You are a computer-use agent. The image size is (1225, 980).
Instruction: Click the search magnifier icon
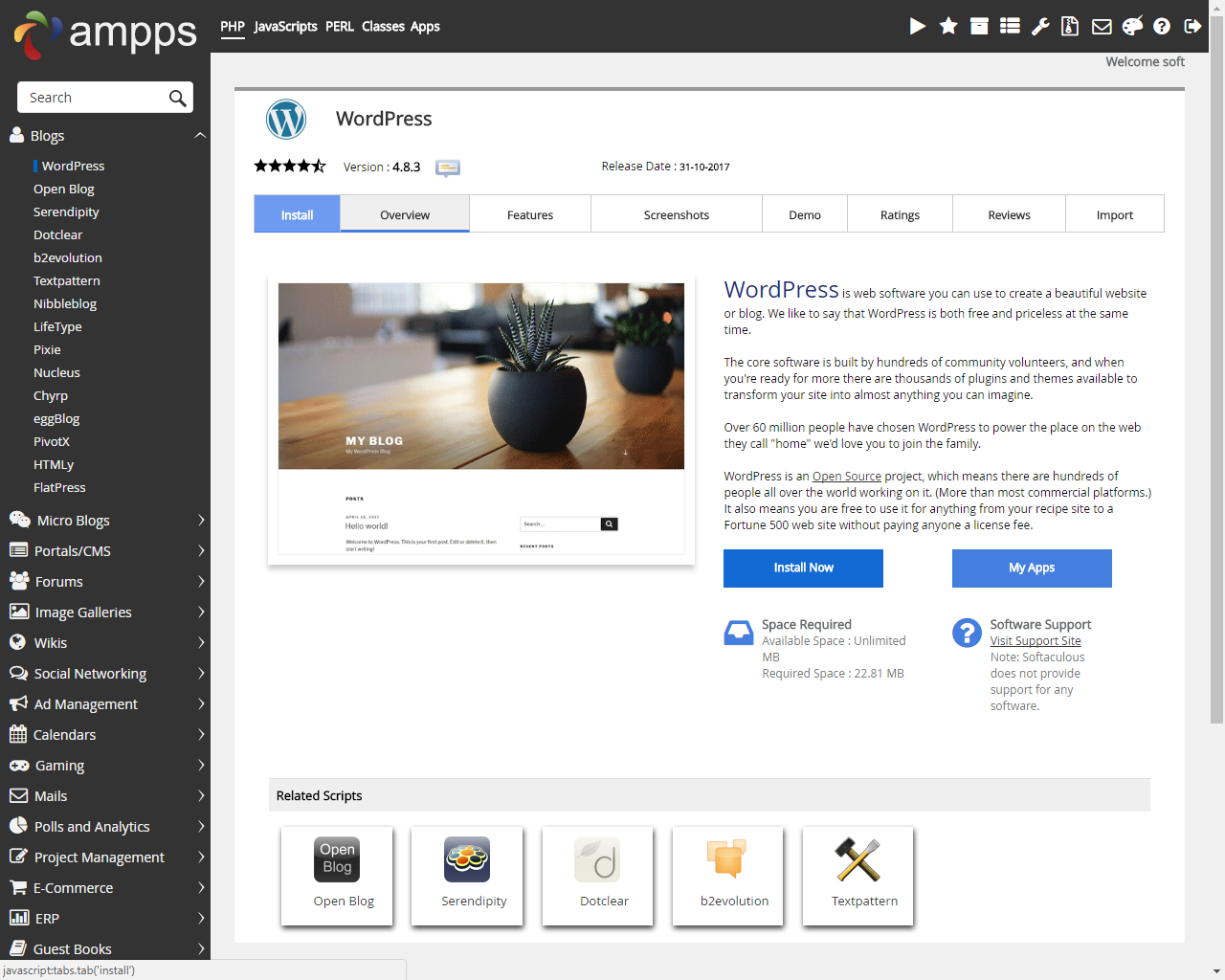click(177, 98)
